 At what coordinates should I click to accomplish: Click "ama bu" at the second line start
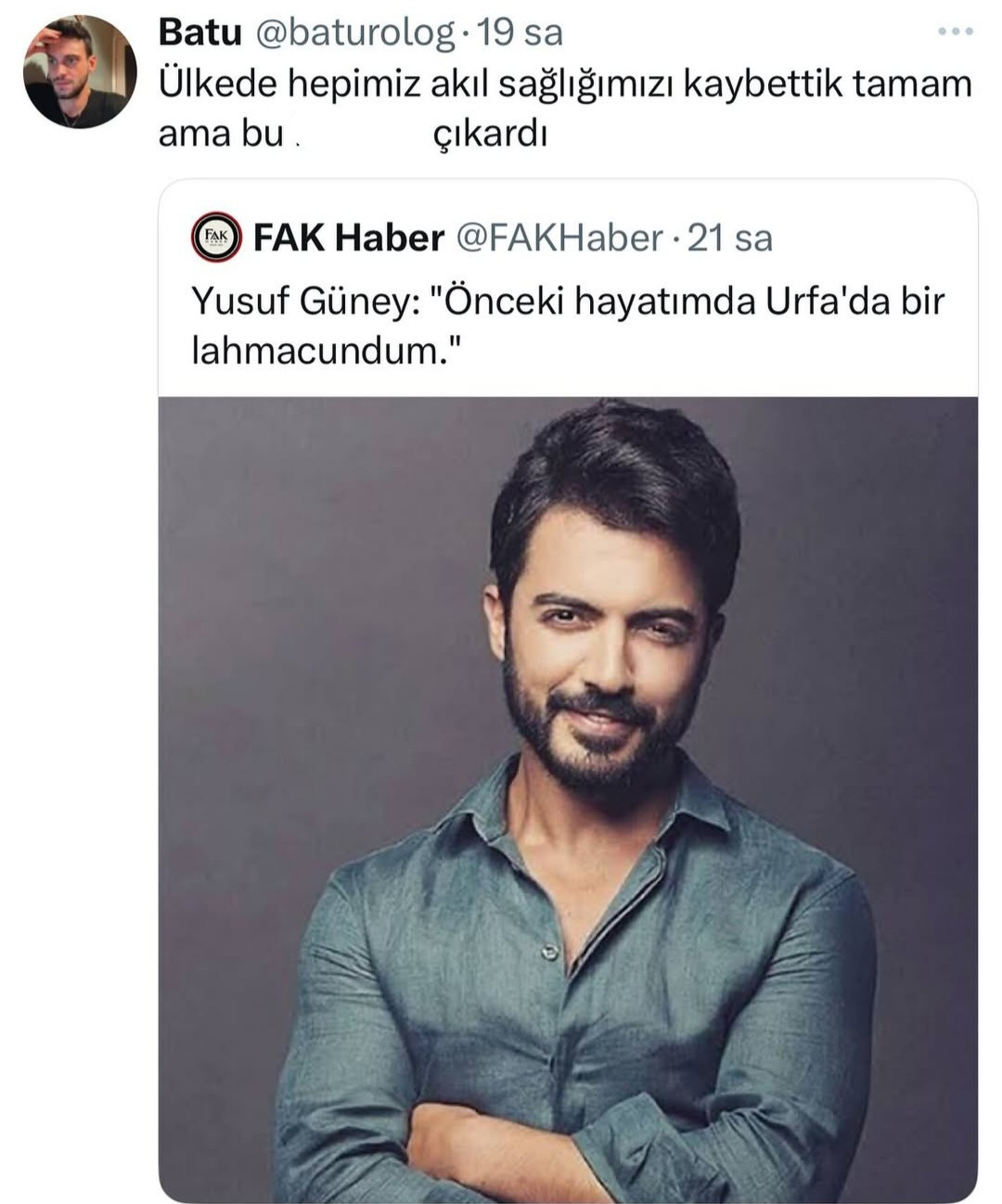pyautogui.click(x=220, y=134)
